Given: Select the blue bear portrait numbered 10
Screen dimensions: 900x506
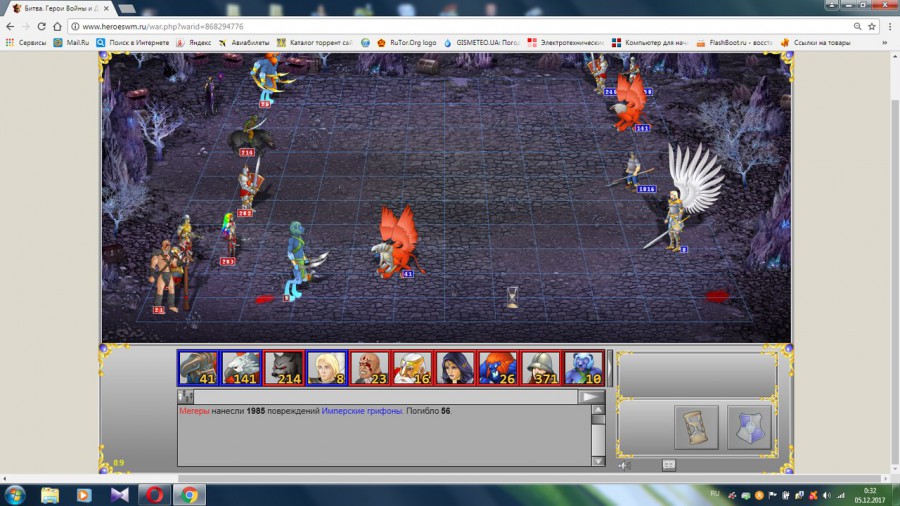Looking at the screenshot, I should (x=583, y=368).
